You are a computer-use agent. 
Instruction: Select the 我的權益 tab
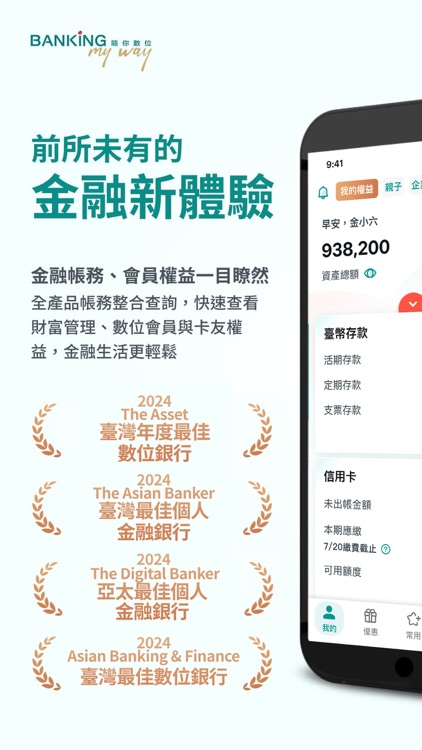(x=356, y=189)
